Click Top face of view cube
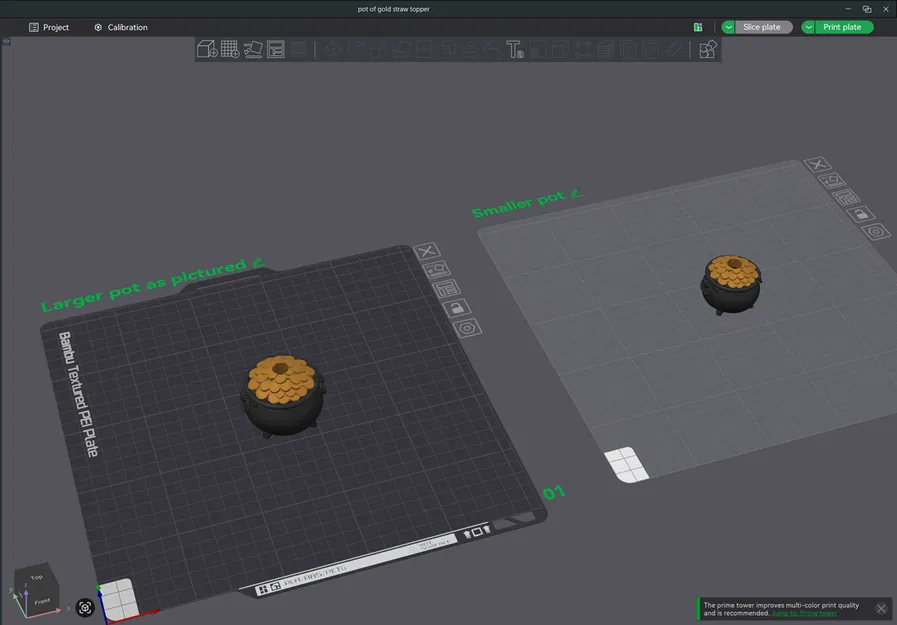This screenshot has height=625, width=897. (36, 577)
